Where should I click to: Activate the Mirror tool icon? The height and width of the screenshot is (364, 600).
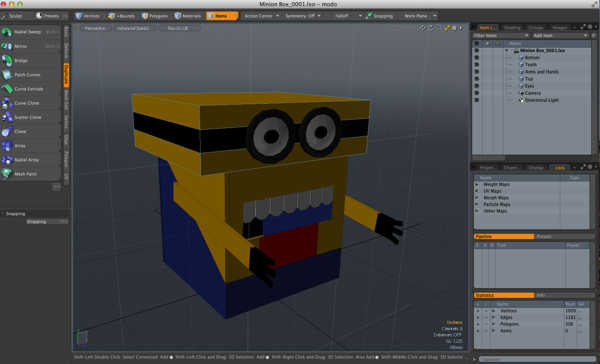click(x=7, y=46)
